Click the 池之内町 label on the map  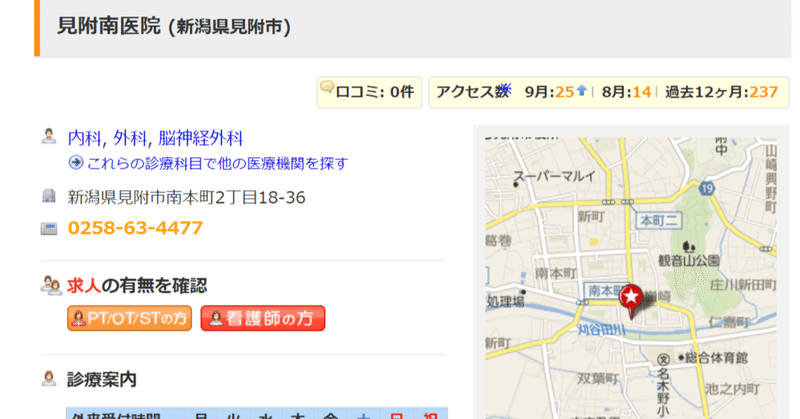coord(733,389)
